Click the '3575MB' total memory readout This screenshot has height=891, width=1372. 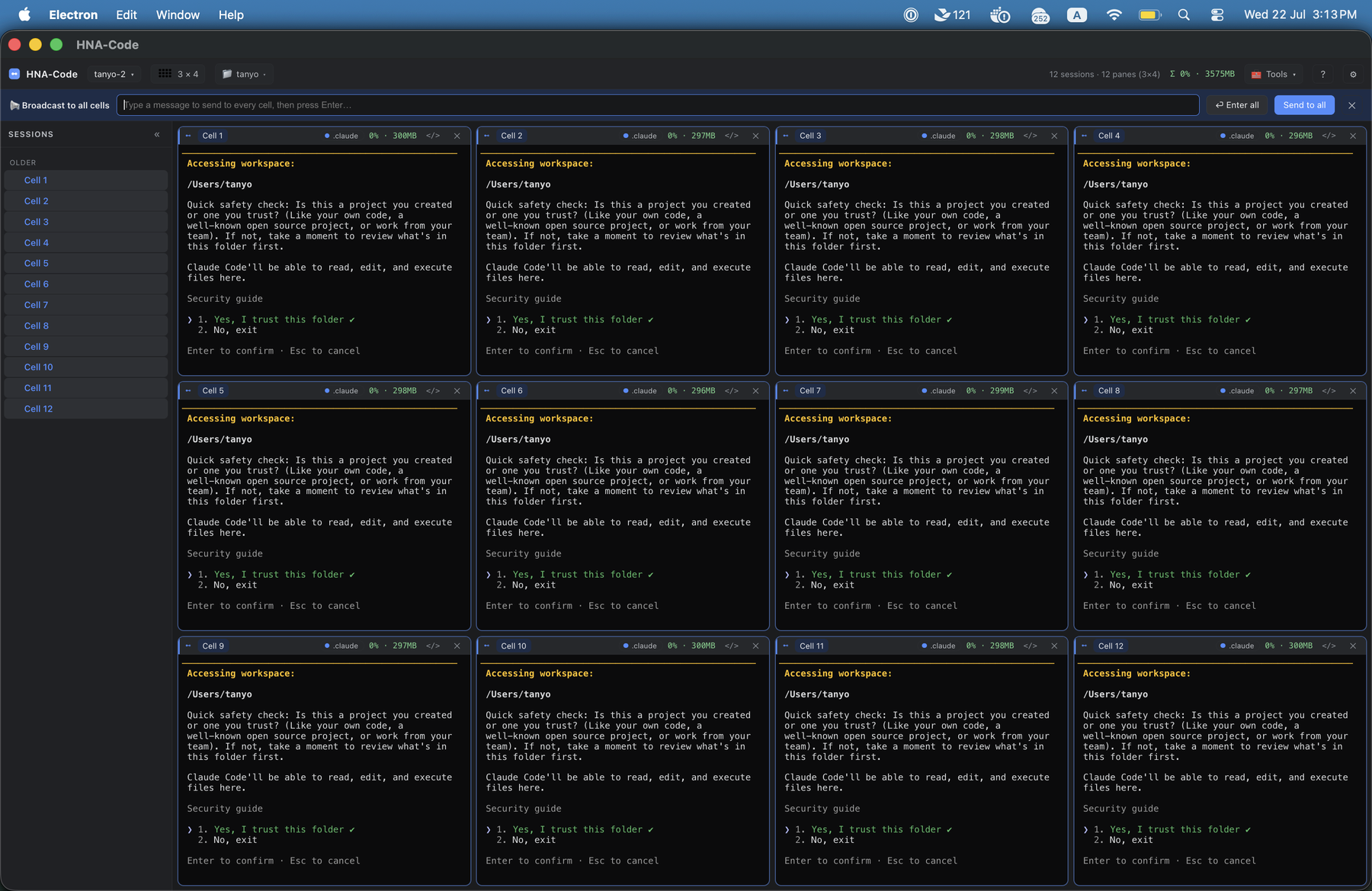(1220, 74)
